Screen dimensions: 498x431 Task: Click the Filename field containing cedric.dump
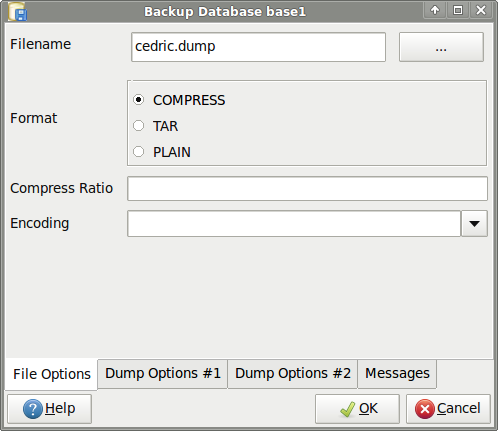(x=258, y=47)
